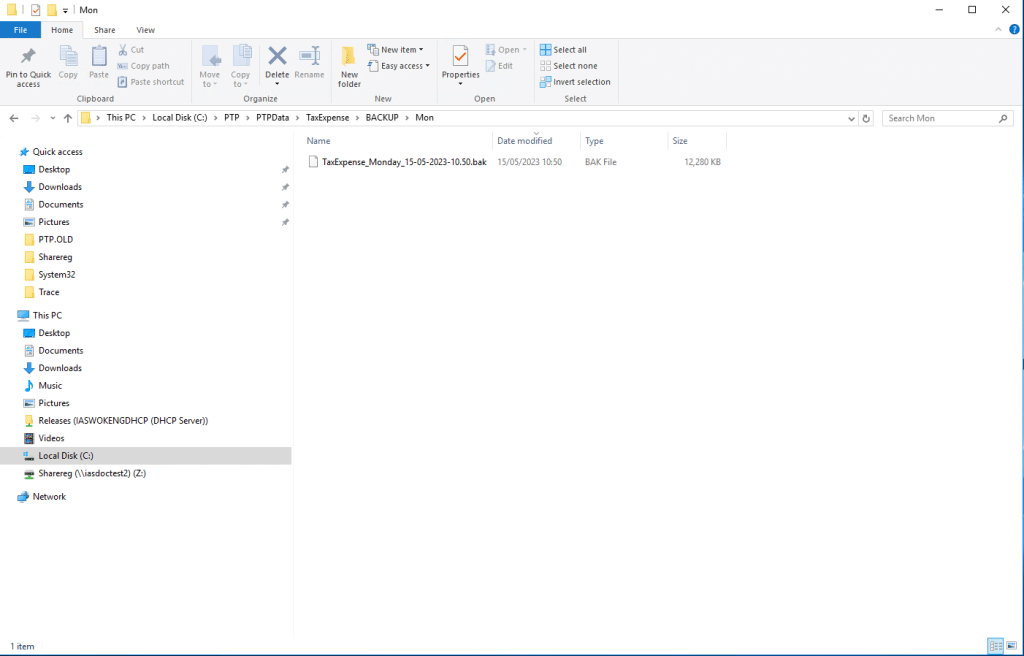Screen dimensions: 1024x656
Task: Click Select none in ribbon
Action: click(568, 66)
